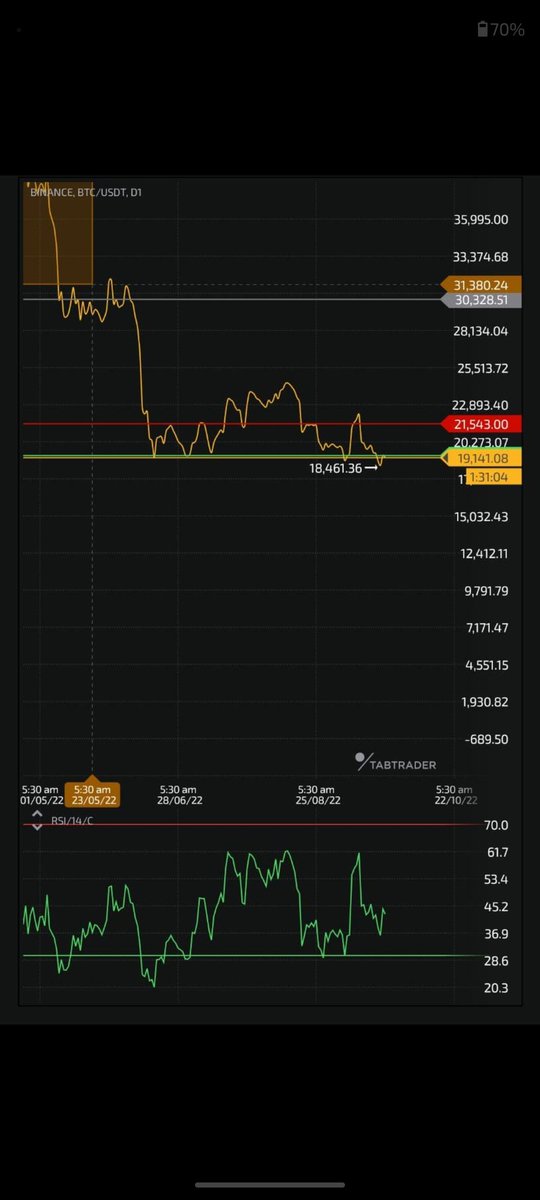Image resolution: width=540 pixels, height=1200 pixels.
Task: Tap the 22,893.40 price scale value
Action: pos(481,405)
